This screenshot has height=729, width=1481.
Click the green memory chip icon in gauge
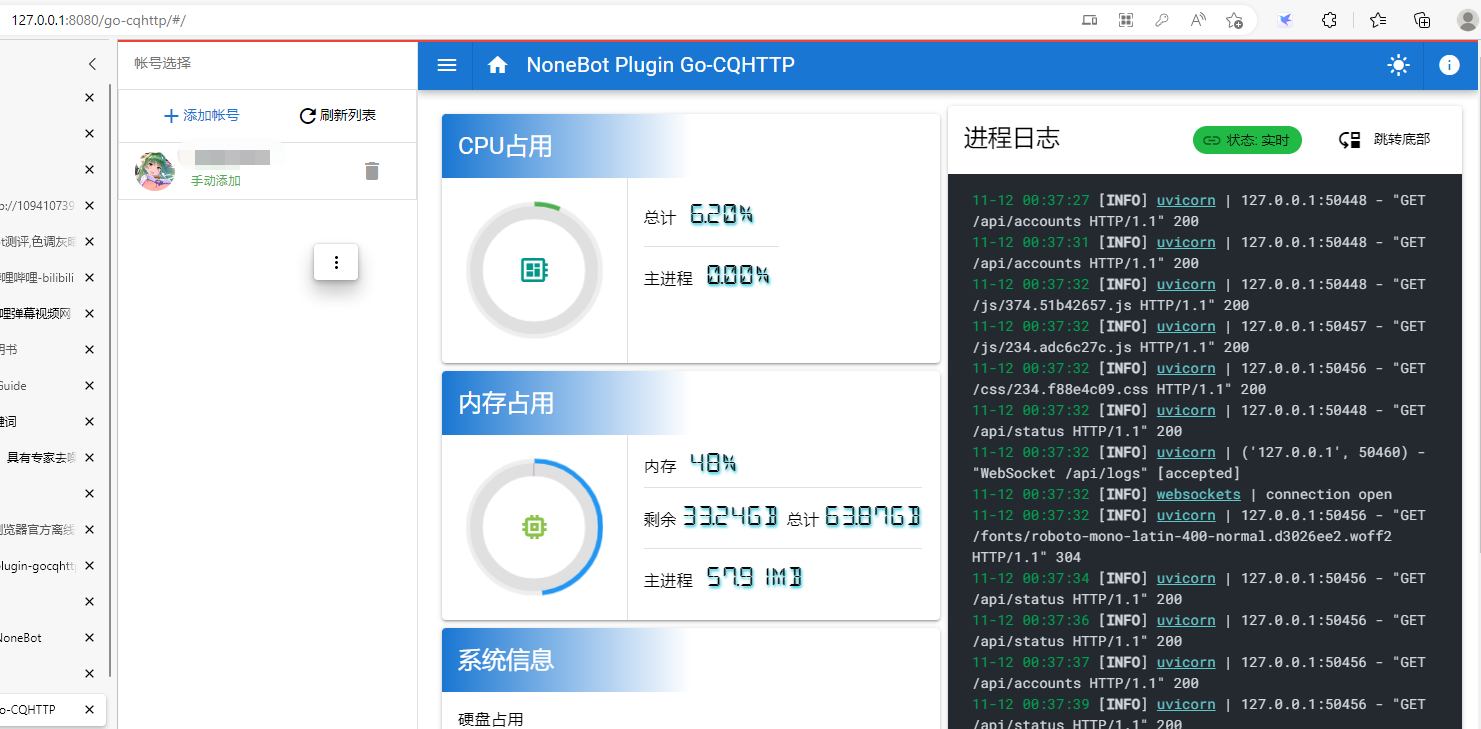point(534,527)
